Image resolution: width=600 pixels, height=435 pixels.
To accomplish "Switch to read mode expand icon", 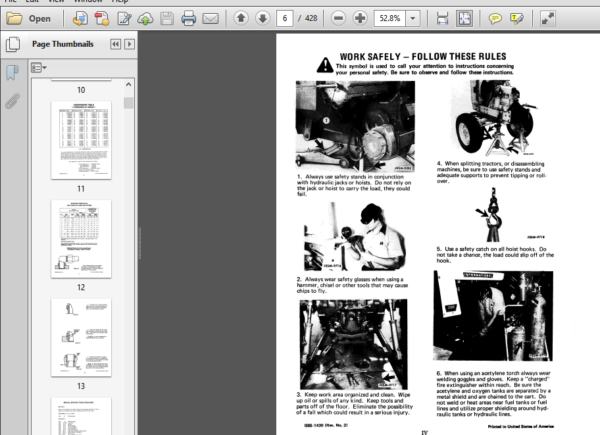I will tap(548, 18).
